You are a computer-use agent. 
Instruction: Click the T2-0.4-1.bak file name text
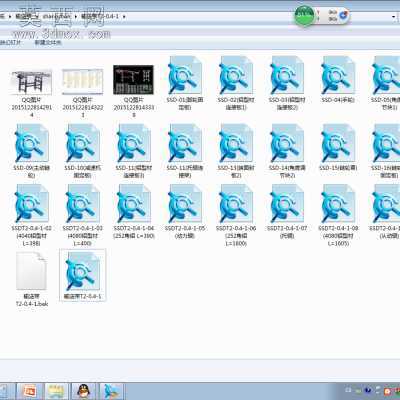click(x=32, y=300)
